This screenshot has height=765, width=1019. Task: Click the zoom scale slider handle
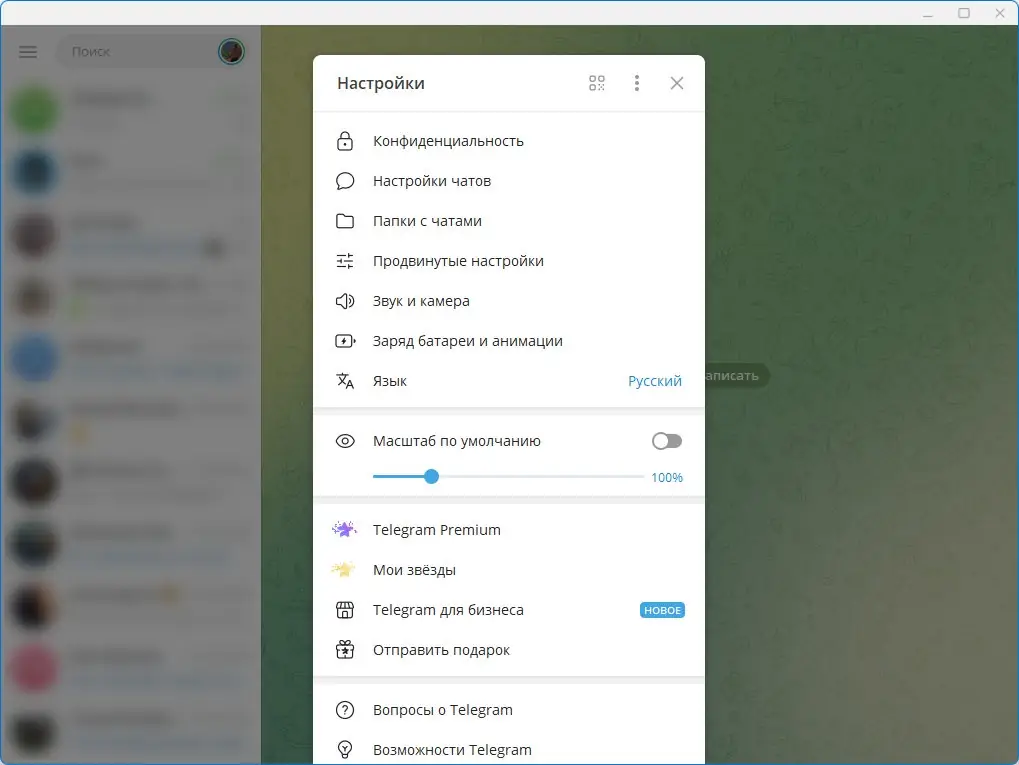coord(431,477)
